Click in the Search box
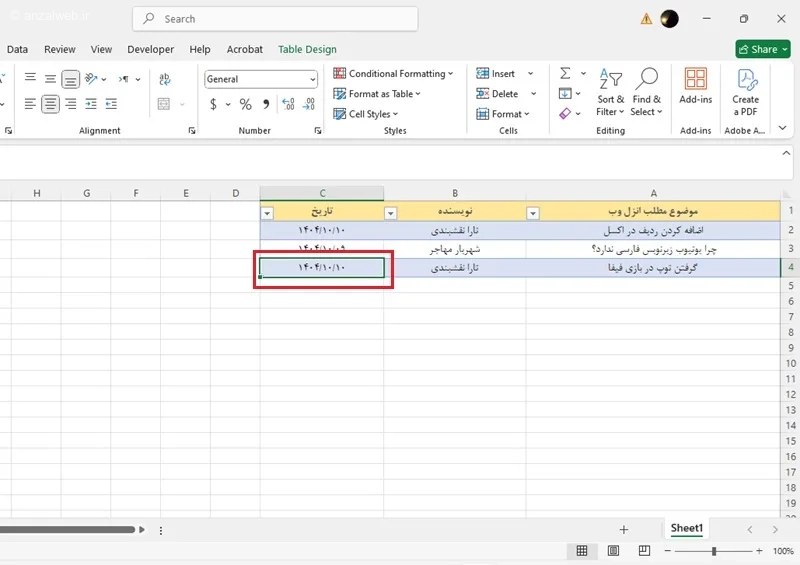This screenshot has width=800, height=565. (275, 19)
